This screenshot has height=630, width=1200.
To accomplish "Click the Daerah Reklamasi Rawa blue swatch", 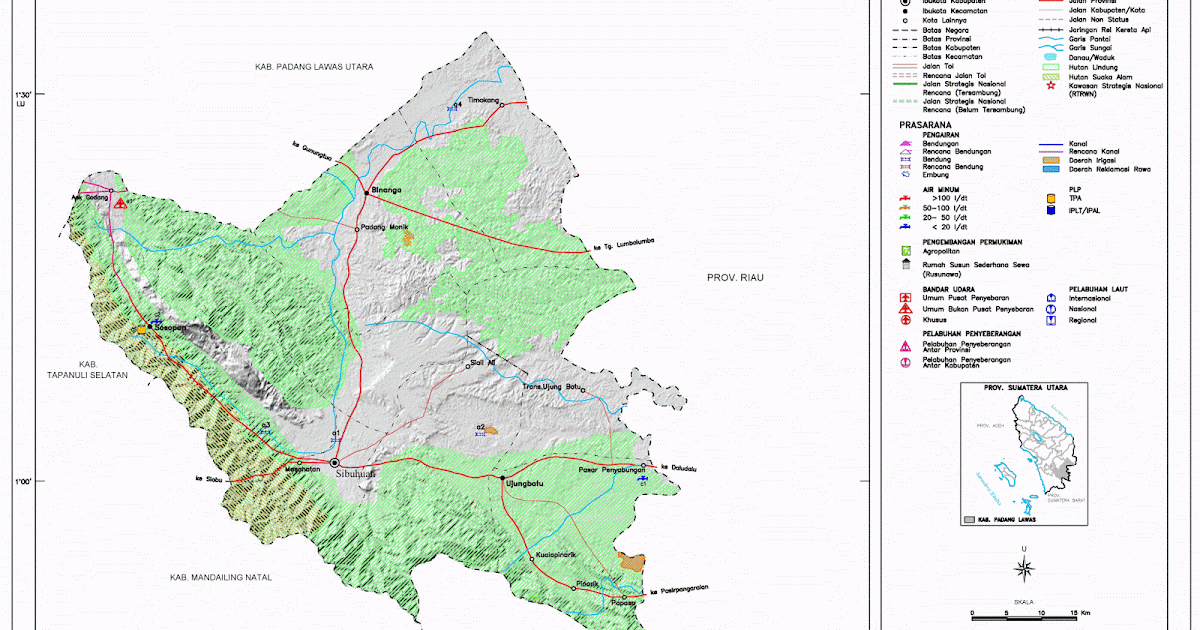I will pyautogui.click(x=1051, y=169).
